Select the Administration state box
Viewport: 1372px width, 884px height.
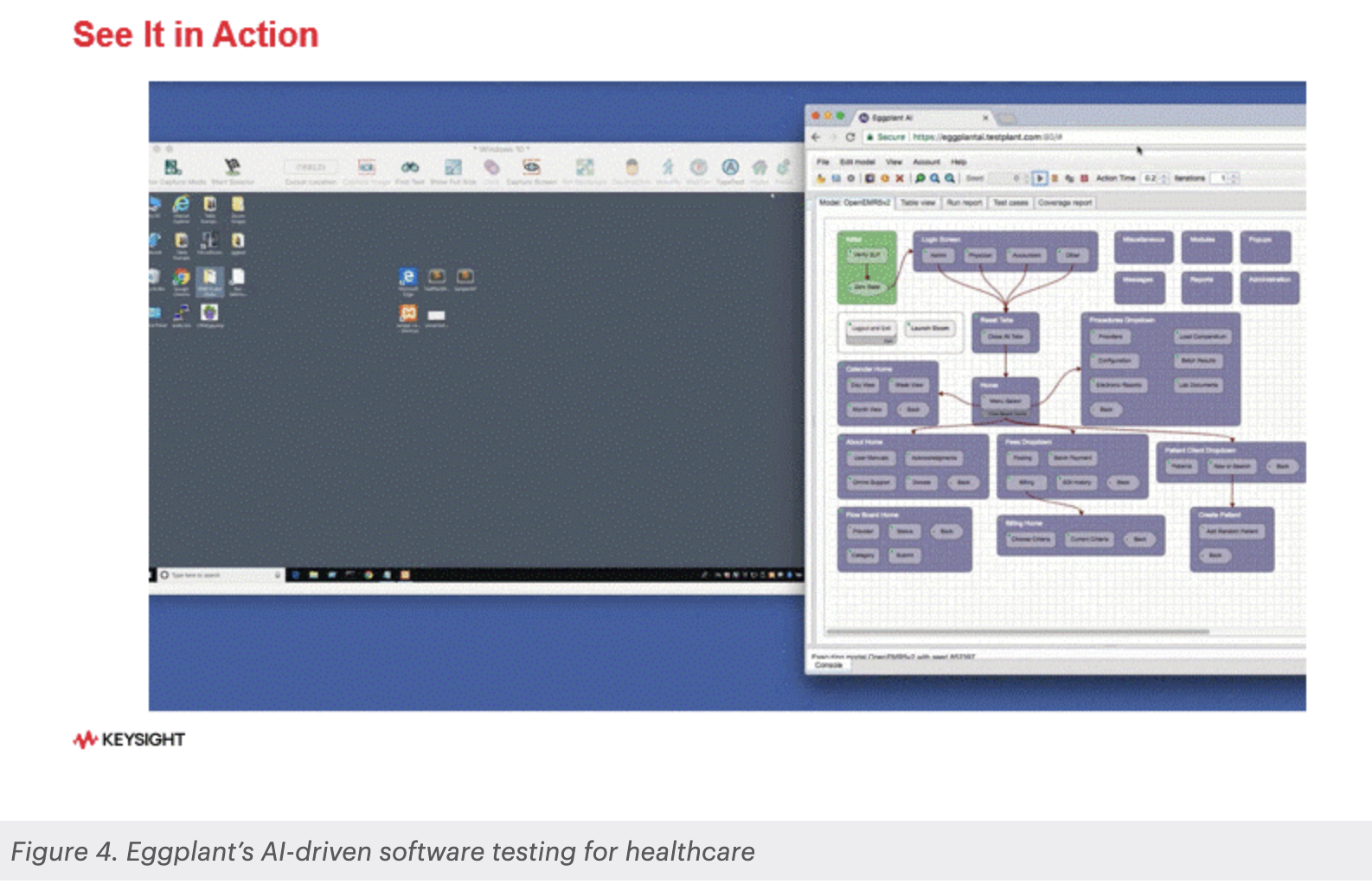[x=1270, y=287]
